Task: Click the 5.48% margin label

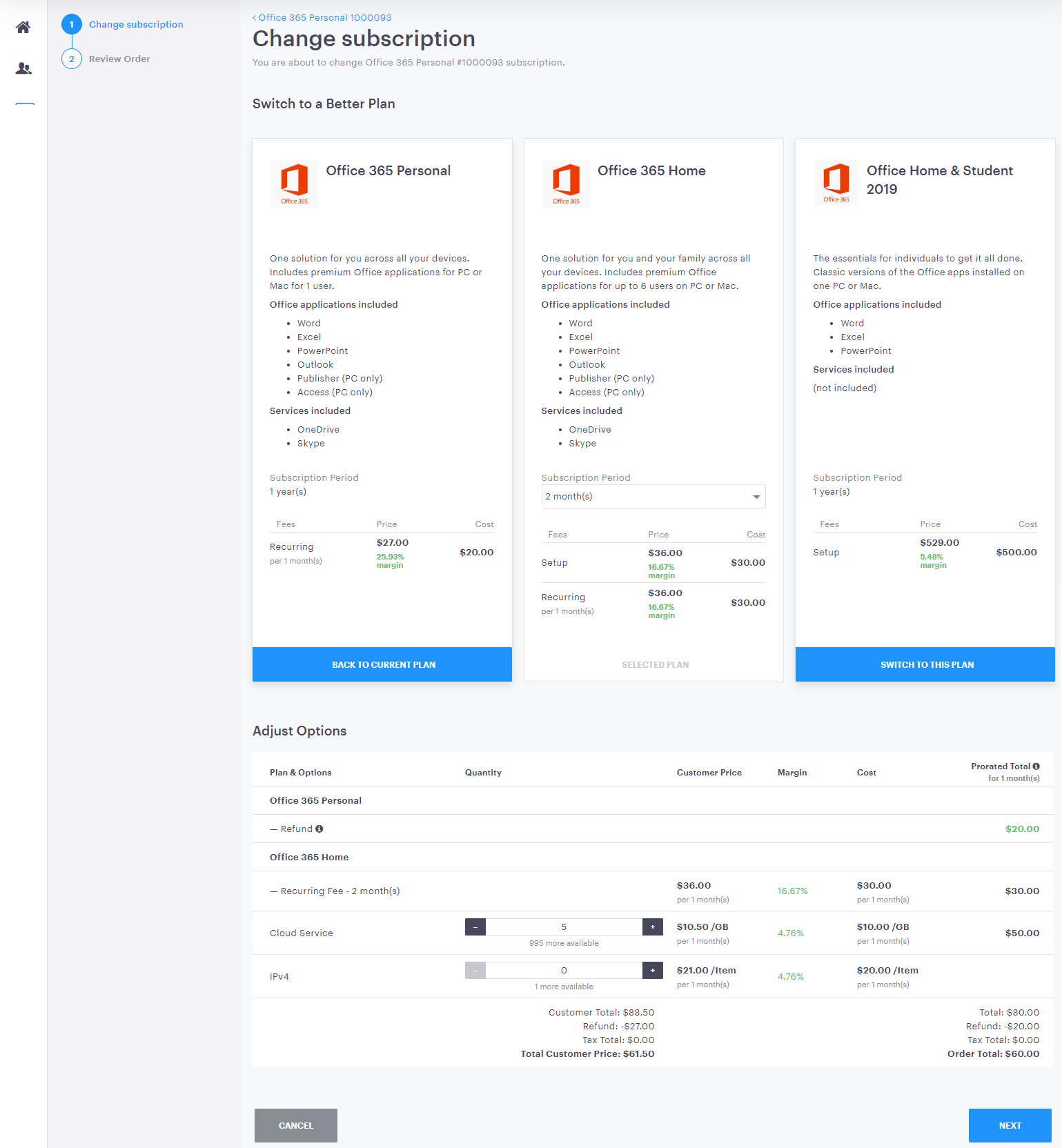Action: tap(933, 561)
